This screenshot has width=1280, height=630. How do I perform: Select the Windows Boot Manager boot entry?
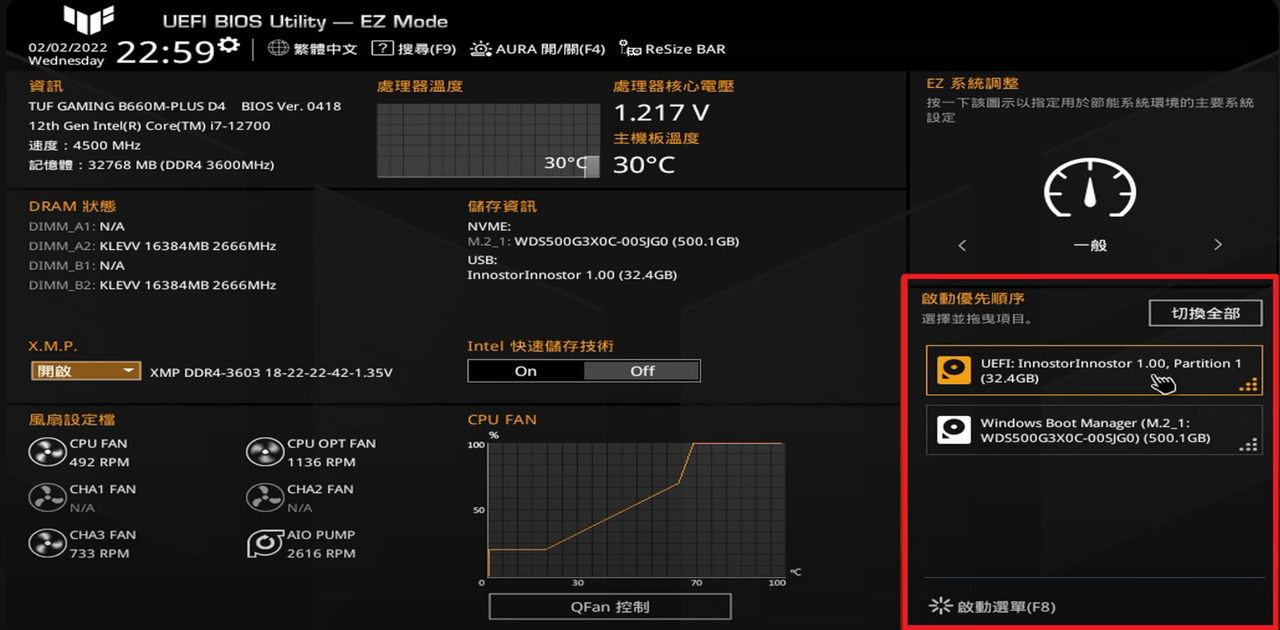pos(1094,430)
